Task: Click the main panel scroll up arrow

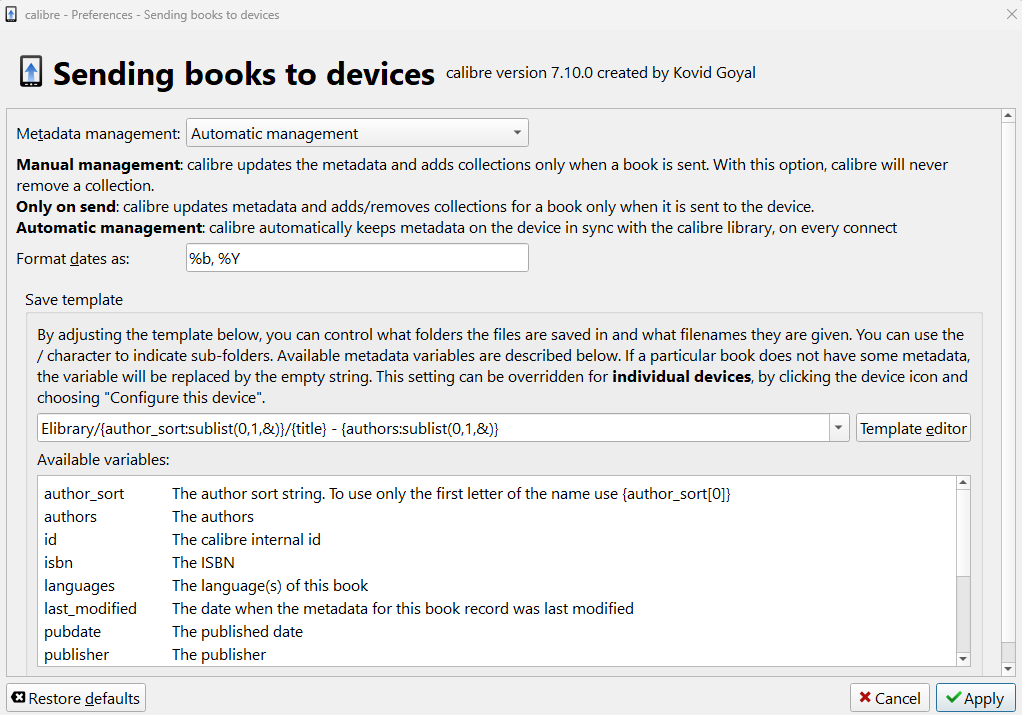Action: pos(1009,117)
